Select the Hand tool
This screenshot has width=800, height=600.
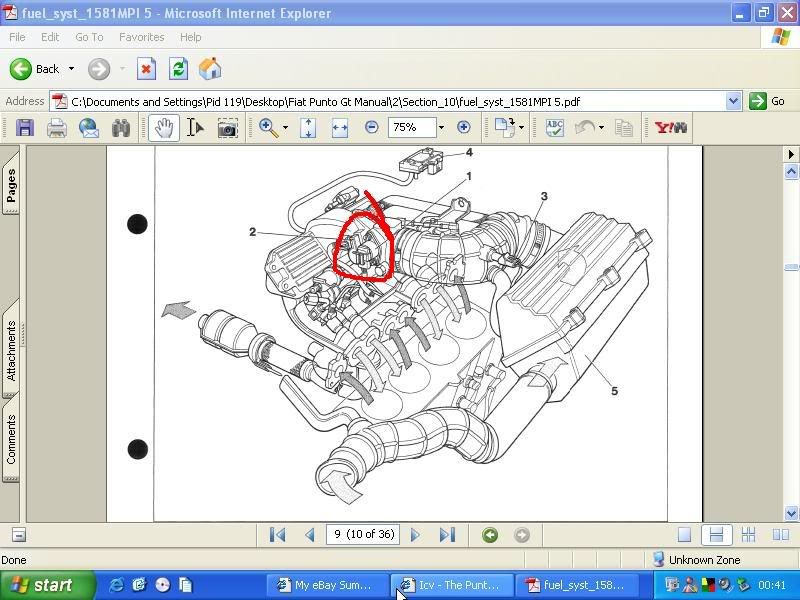[x=164, y=128]
